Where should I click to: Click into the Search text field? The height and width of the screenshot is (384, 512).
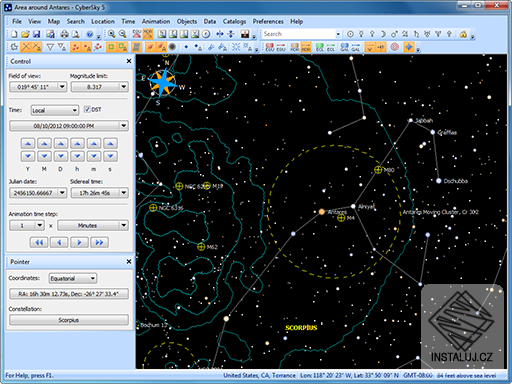tap(299, 34)
